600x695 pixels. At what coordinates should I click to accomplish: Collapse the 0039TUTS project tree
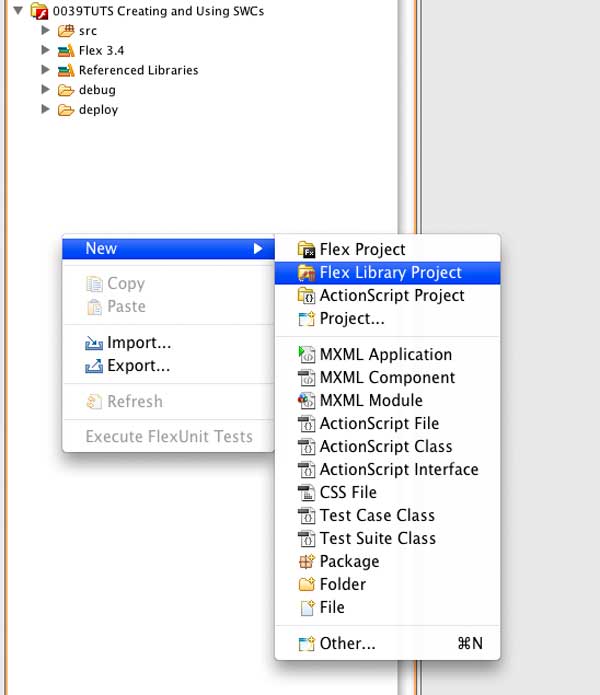(18, 10)
